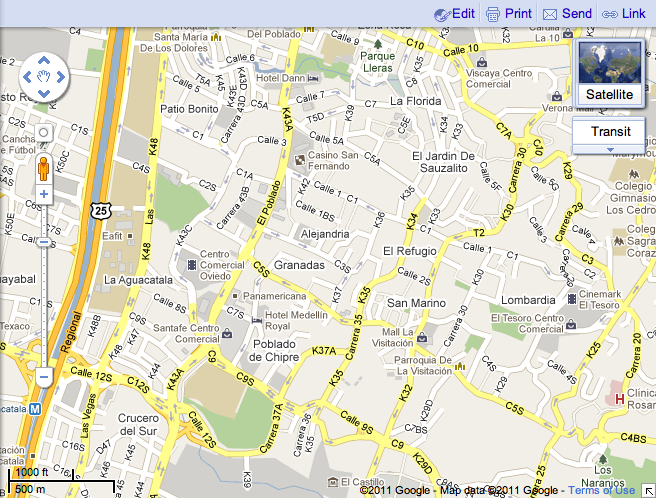Viewport: 656px width, 499px height.
Task: Click the San Marino label
Action: 416,302
